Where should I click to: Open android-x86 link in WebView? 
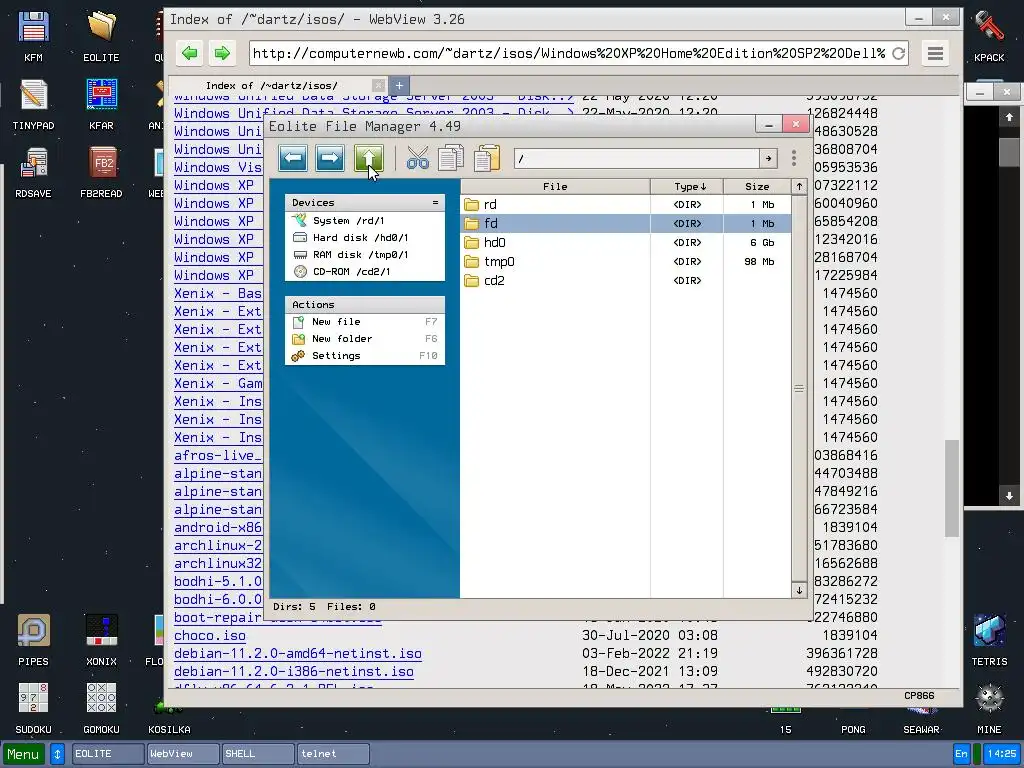218,527
